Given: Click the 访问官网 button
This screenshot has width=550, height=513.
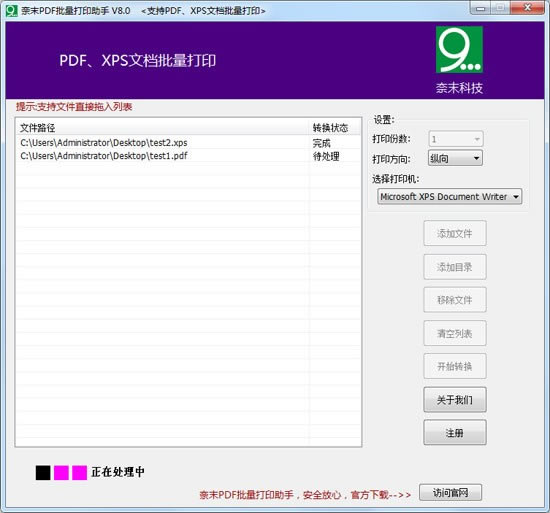Looking at the screenshot, I should pos(450,493).
